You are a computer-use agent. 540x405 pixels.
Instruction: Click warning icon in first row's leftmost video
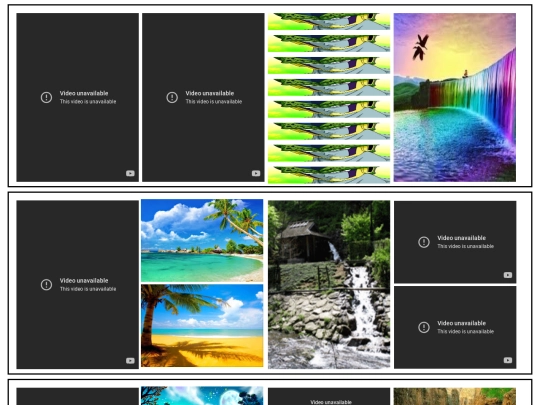click(46, 97)
